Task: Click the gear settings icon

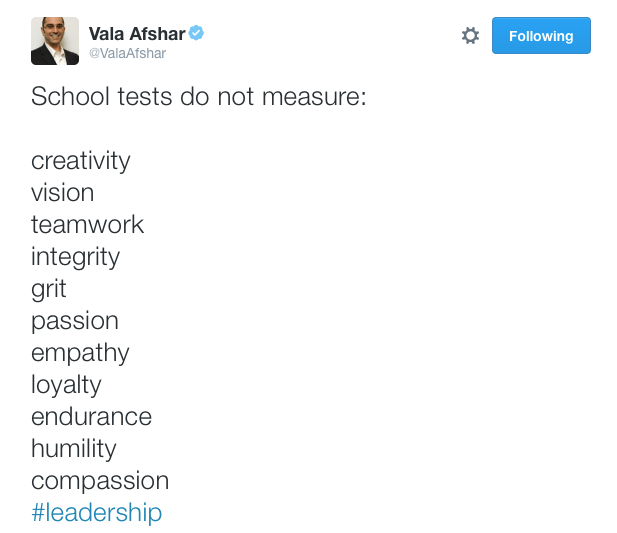Action: point(470,36)
